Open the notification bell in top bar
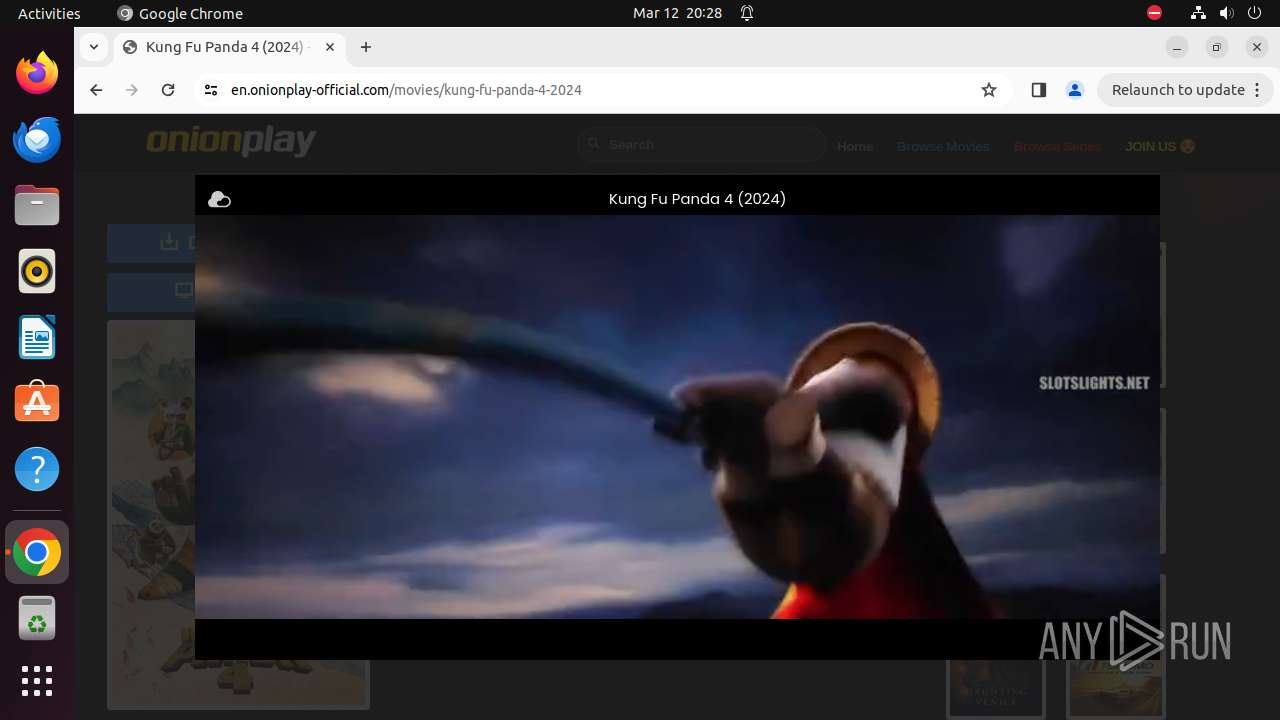This screenshot has height=720, width=1280. click(747, 13)
